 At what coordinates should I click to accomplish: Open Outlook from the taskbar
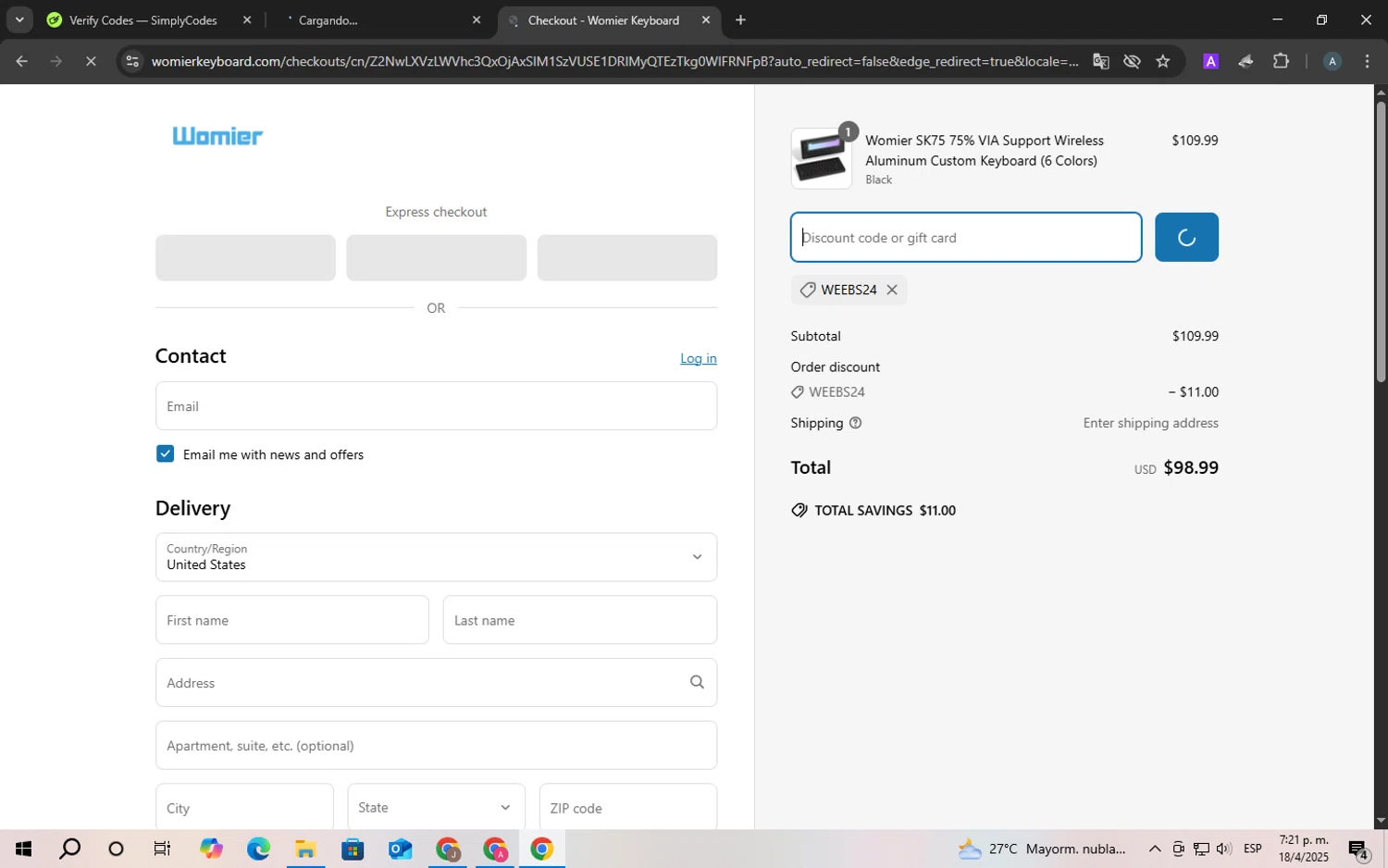400,849
